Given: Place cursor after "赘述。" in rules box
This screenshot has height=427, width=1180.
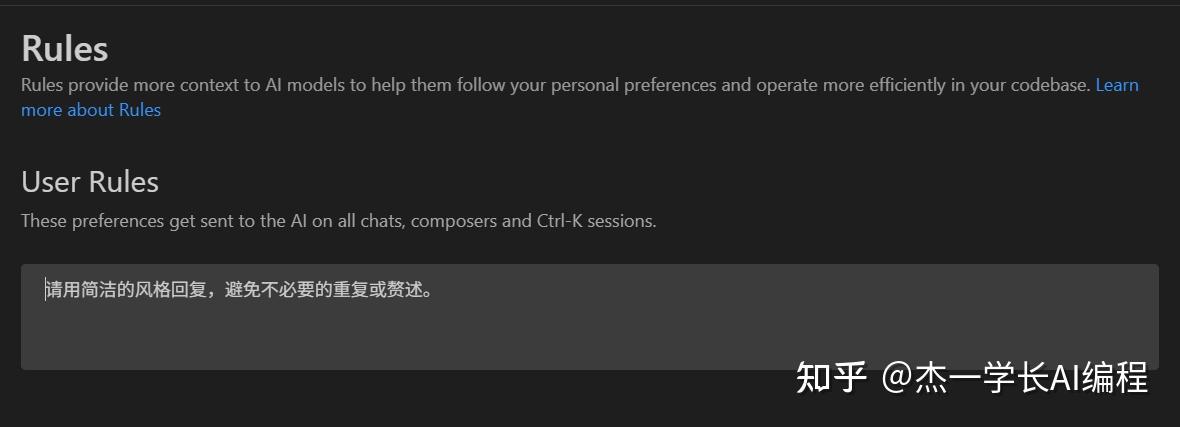Looking at the screenshot, I should 434,291.
